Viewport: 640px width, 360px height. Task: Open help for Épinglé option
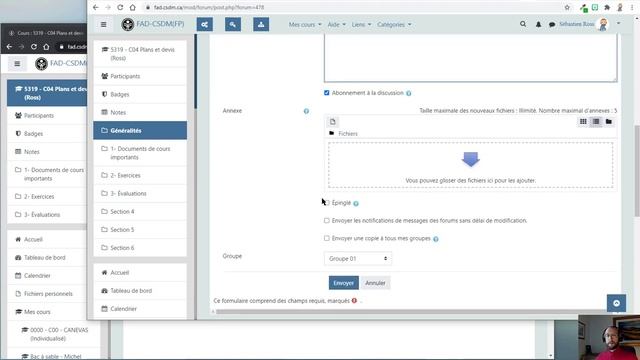(x=356, y=203)
